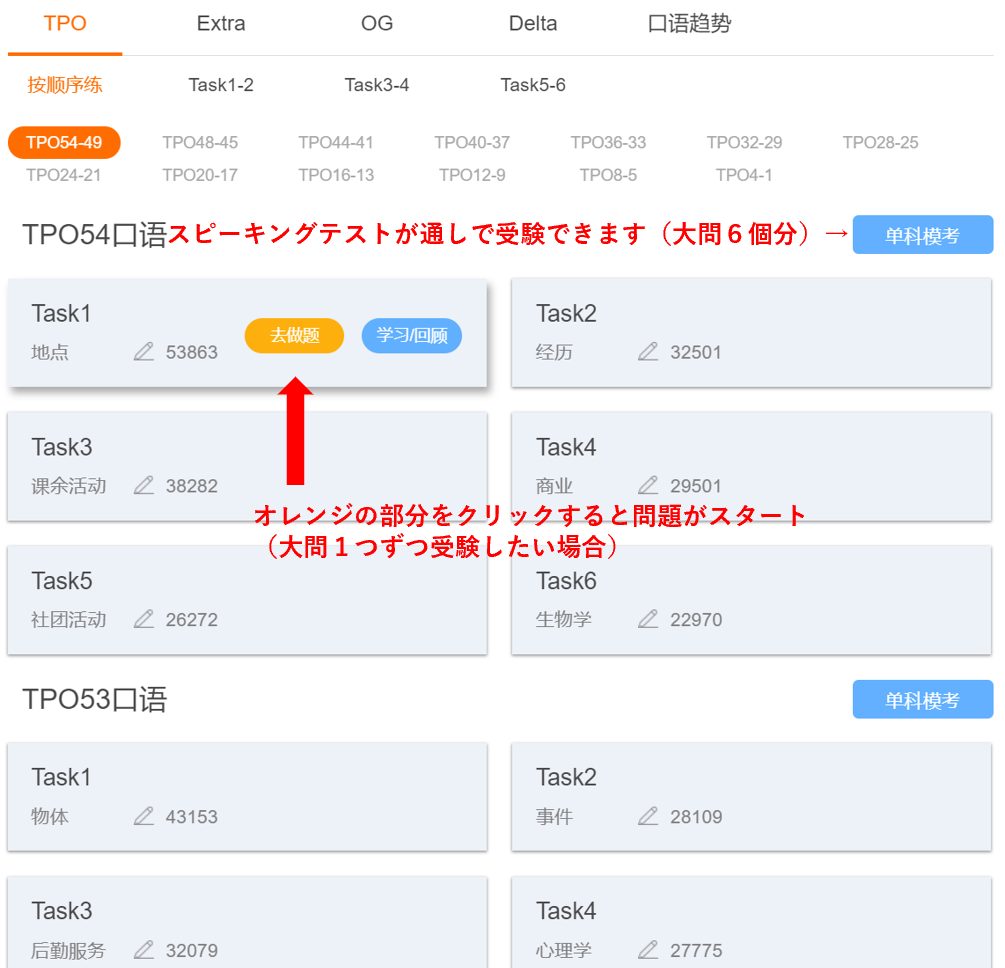Viewport: 1005px width, 968px height.
Task: Select the TPO12-9 range pill
Action: point(472,175)
